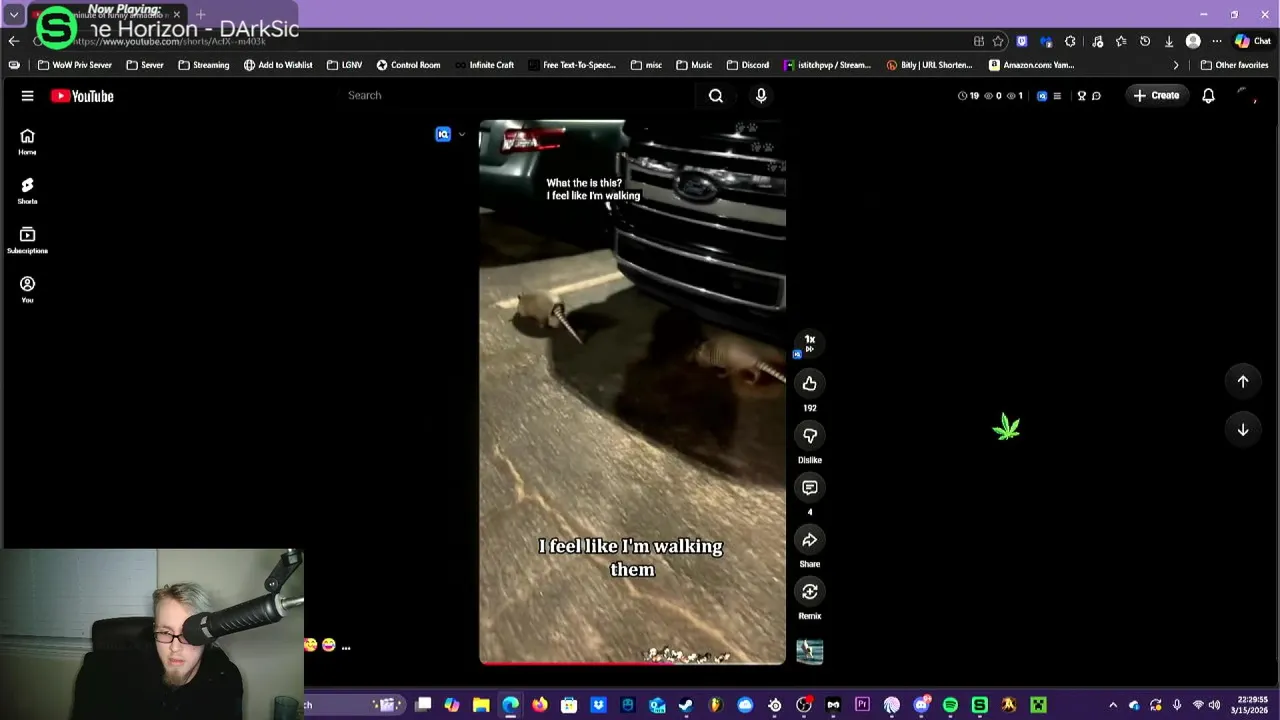Pause the playing Short video
This screenshot has width=1280, height=720.
coord(632,390)
